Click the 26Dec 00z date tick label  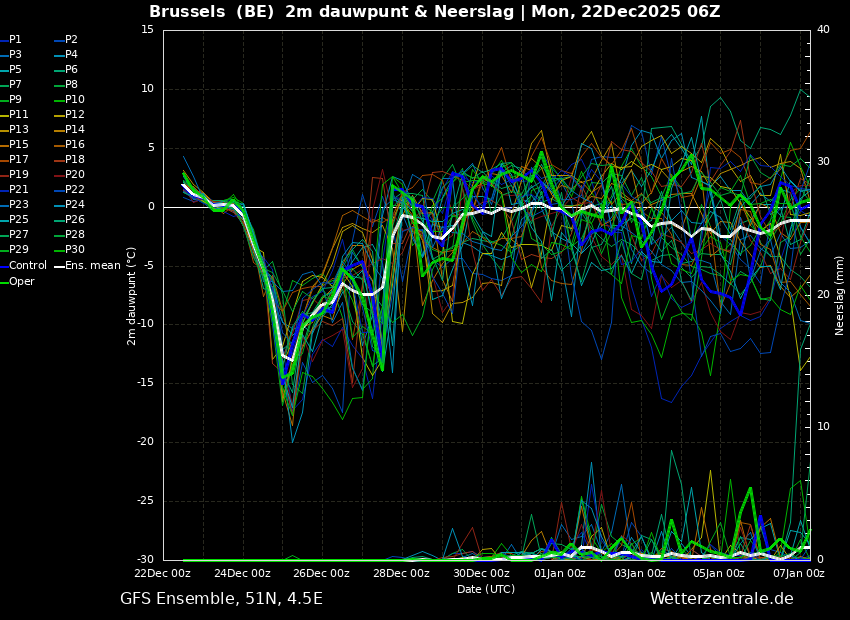coord(322,573)
